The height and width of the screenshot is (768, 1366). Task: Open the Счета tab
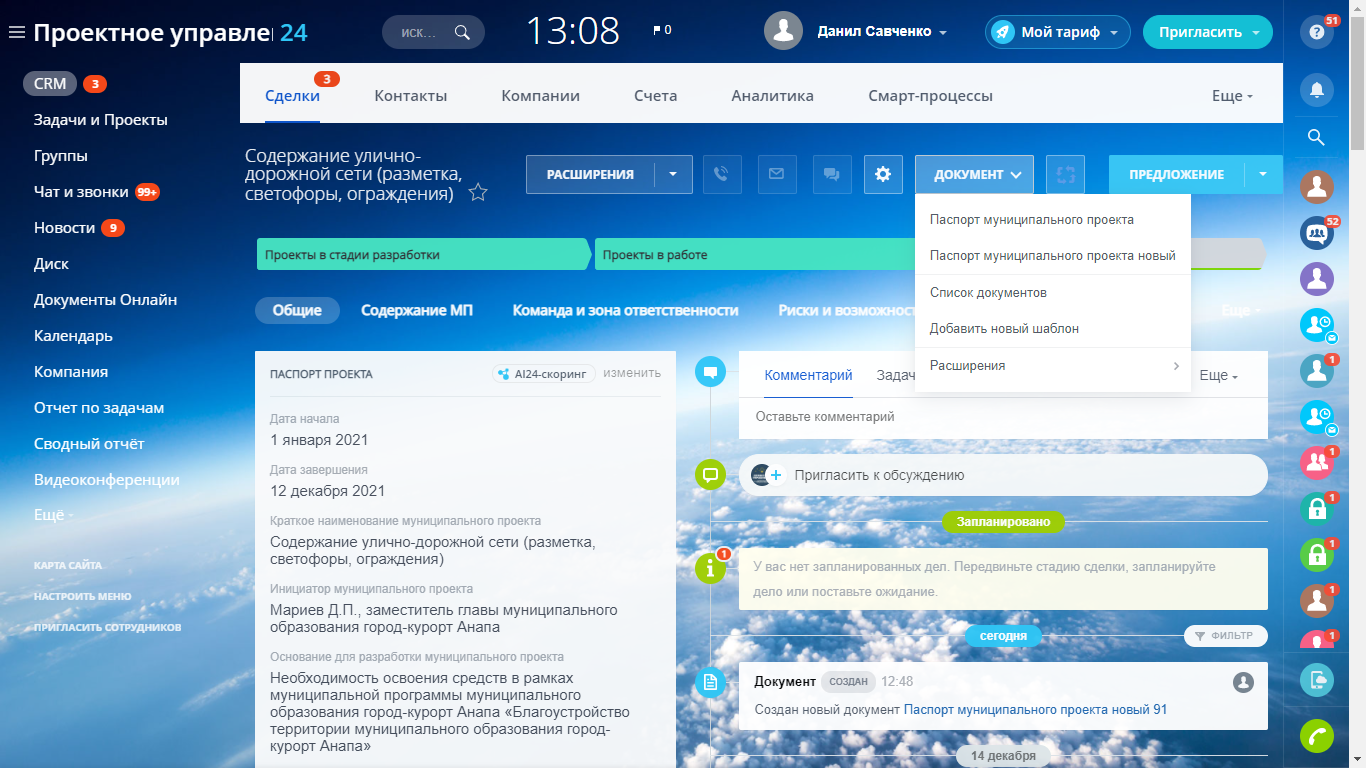click(656, 96)
